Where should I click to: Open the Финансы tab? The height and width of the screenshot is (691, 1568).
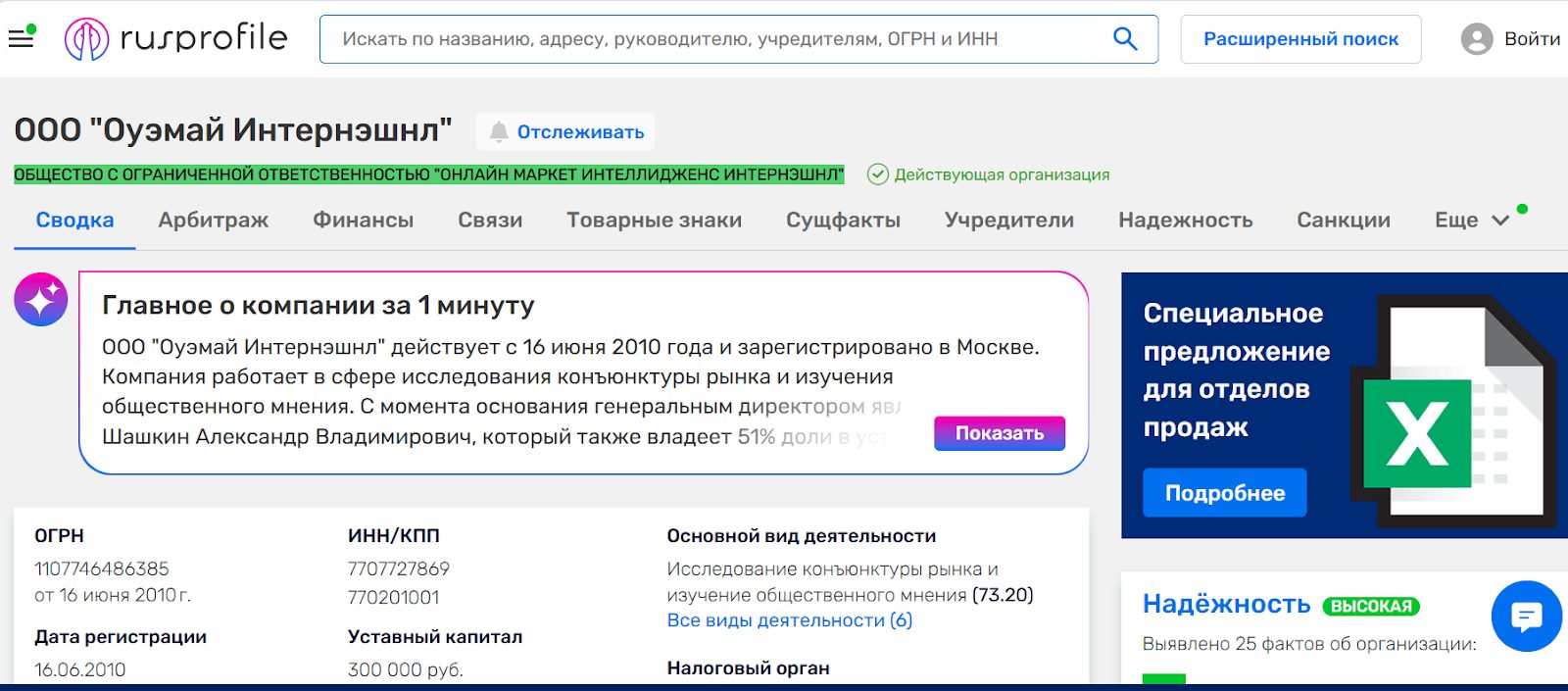[x=363, y=221]
